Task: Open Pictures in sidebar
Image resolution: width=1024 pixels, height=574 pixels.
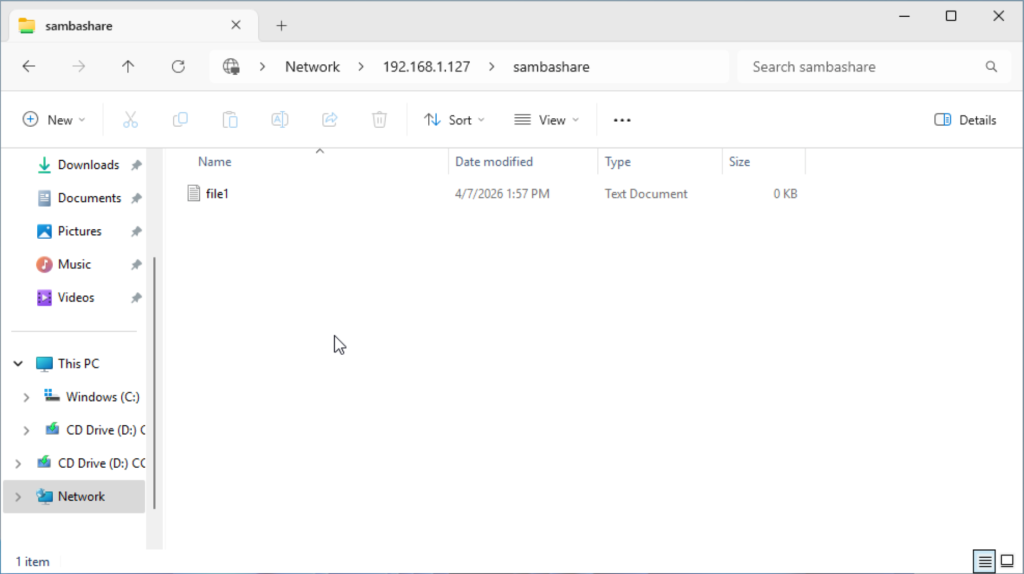Action: tap(79, 232)
